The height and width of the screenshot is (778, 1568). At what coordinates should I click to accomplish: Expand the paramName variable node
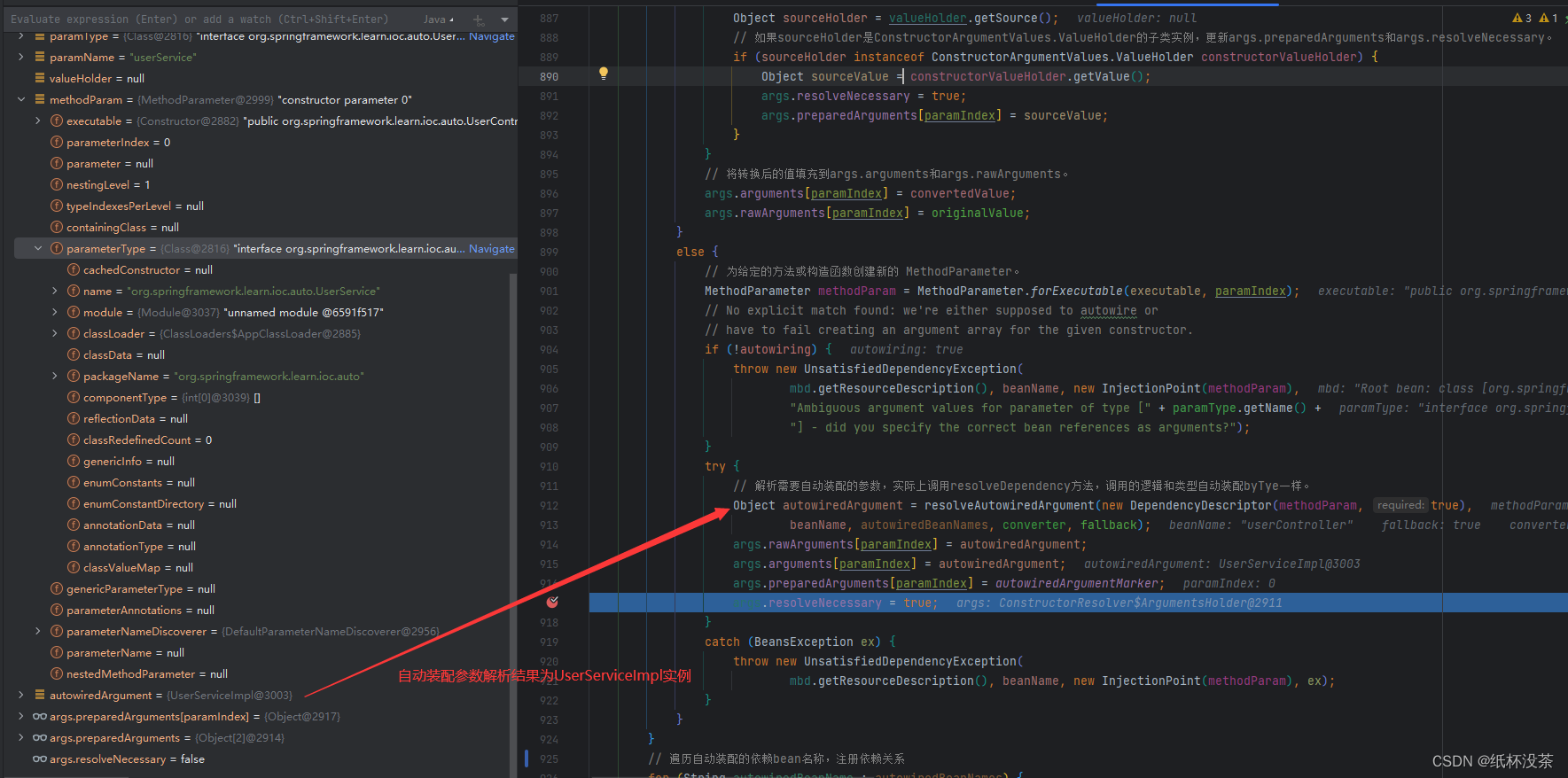[x=21, y=57]
